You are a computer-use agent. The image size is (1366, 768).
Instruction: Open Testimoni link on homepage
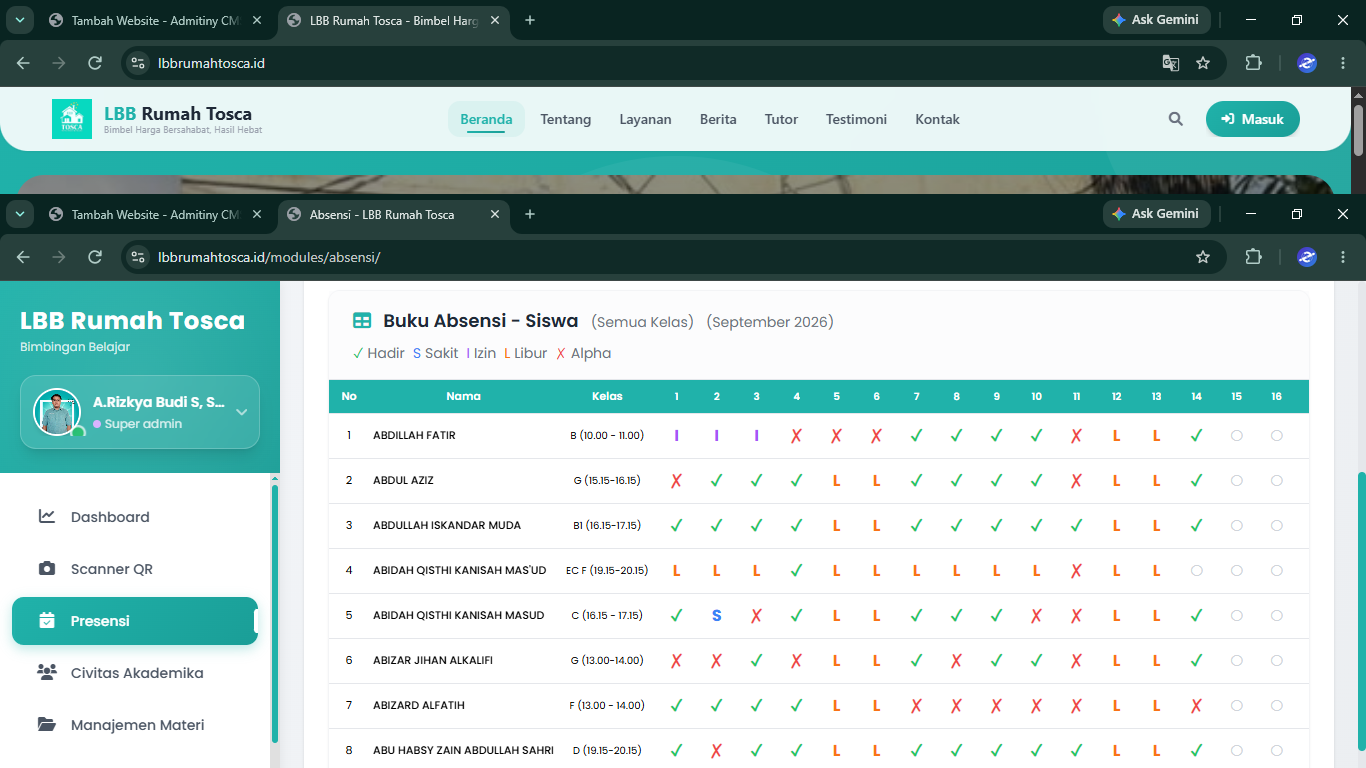tap(856, 119)
